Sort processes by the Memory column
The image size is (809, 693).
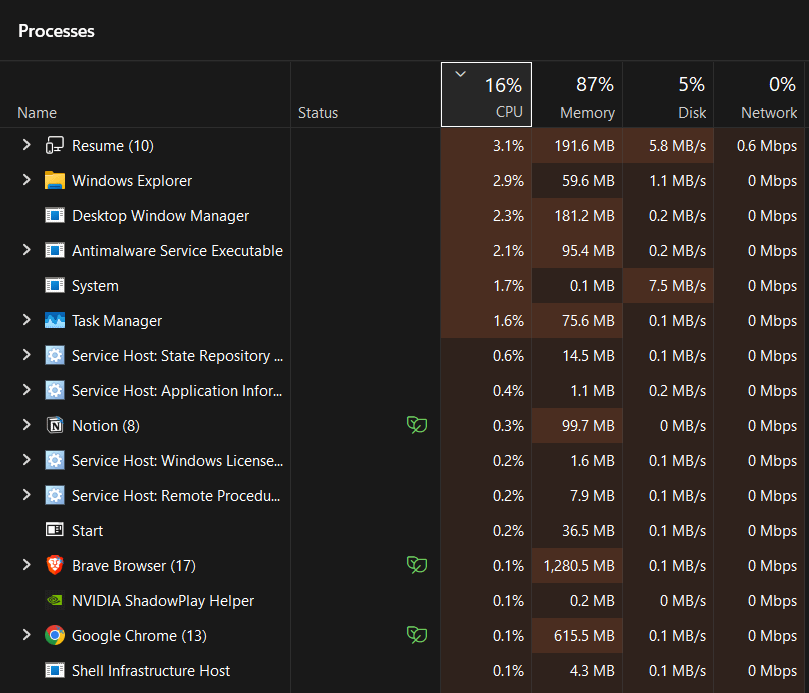click(587, 95)
